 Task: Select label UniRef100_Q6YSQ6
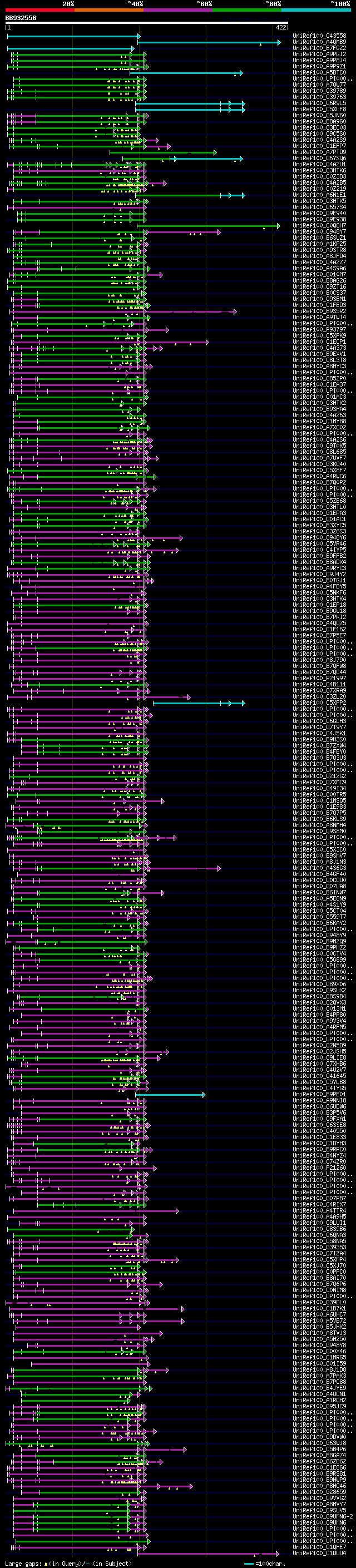319,159
